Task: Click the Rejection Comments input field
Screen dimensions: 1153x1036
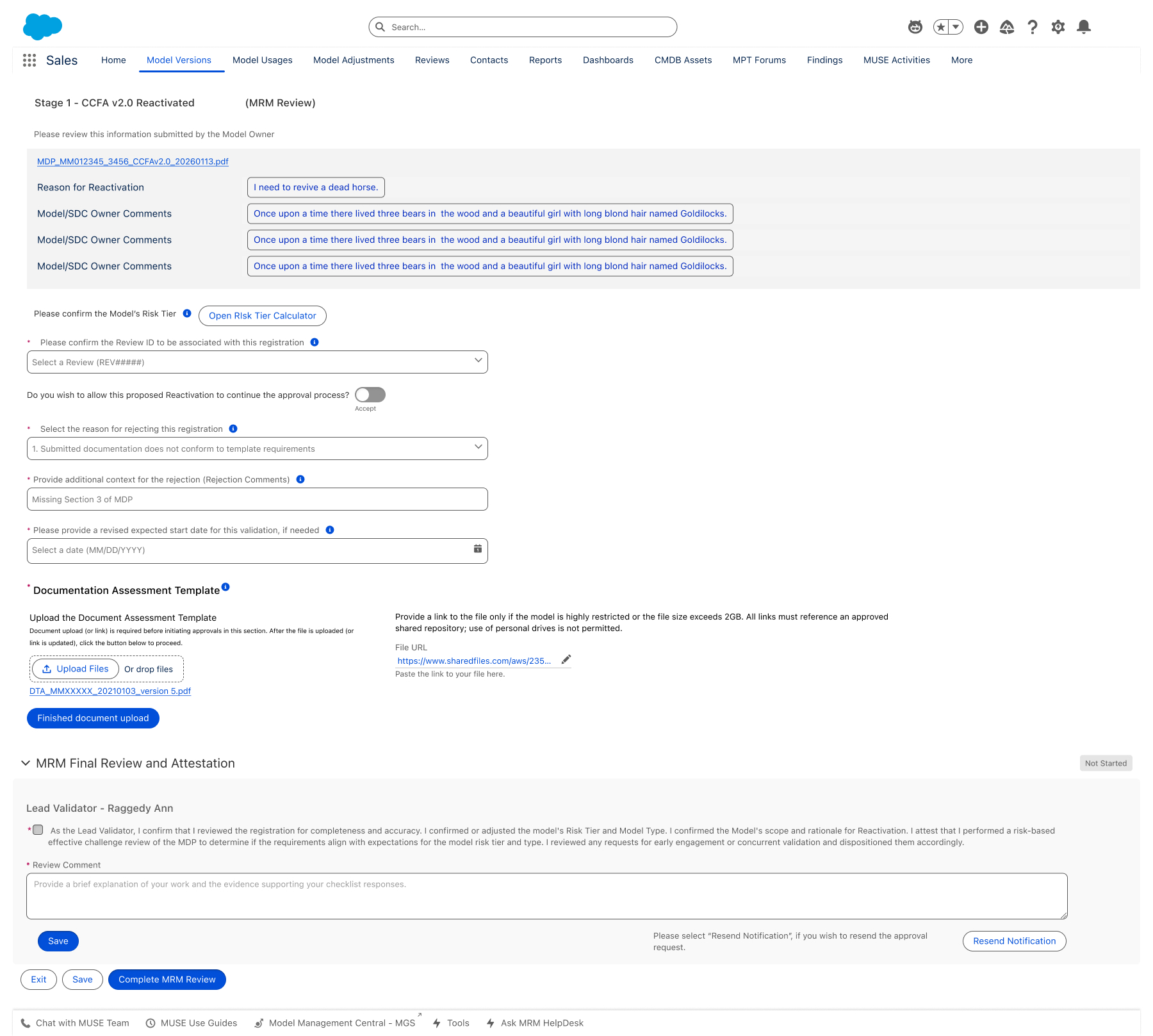Action: (x=258, y=499)
